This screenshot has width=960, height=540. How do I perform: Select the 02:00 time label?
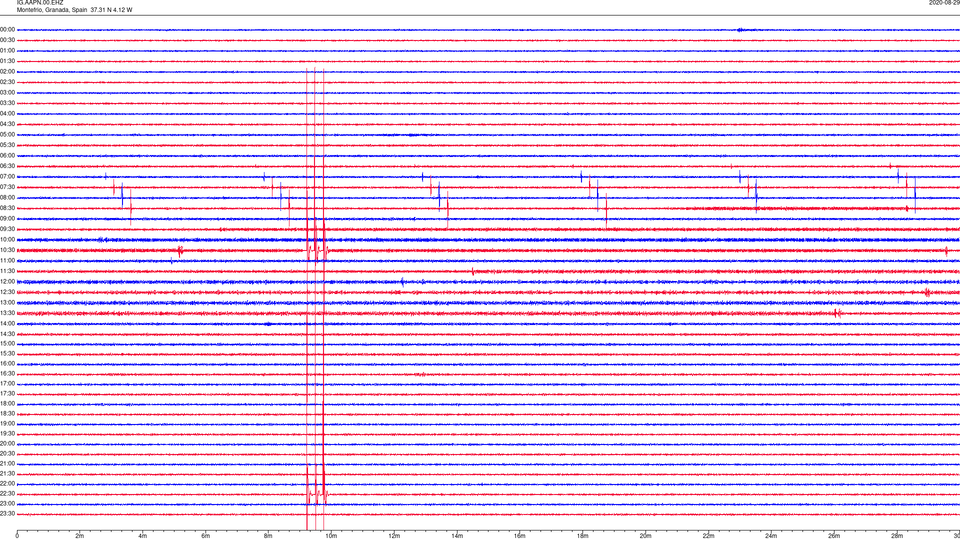[7, 72]
